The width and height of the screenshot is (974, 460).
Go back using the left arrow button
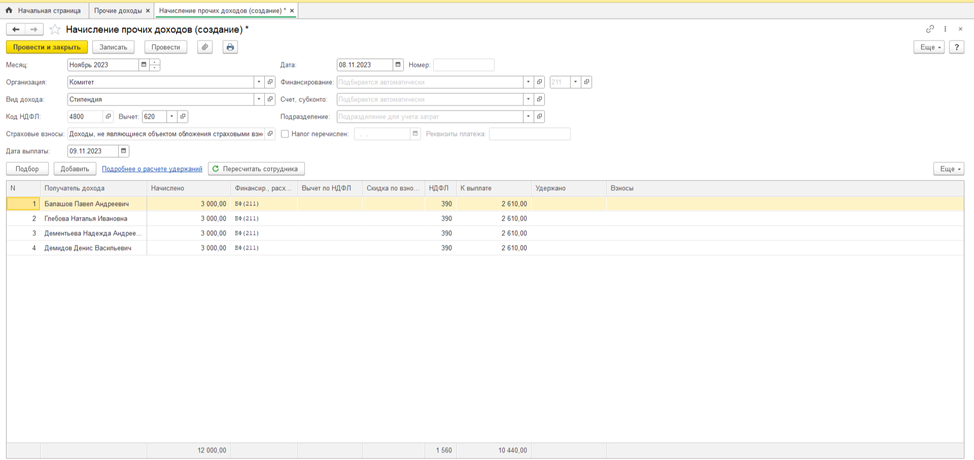click(x=16, y=29)
